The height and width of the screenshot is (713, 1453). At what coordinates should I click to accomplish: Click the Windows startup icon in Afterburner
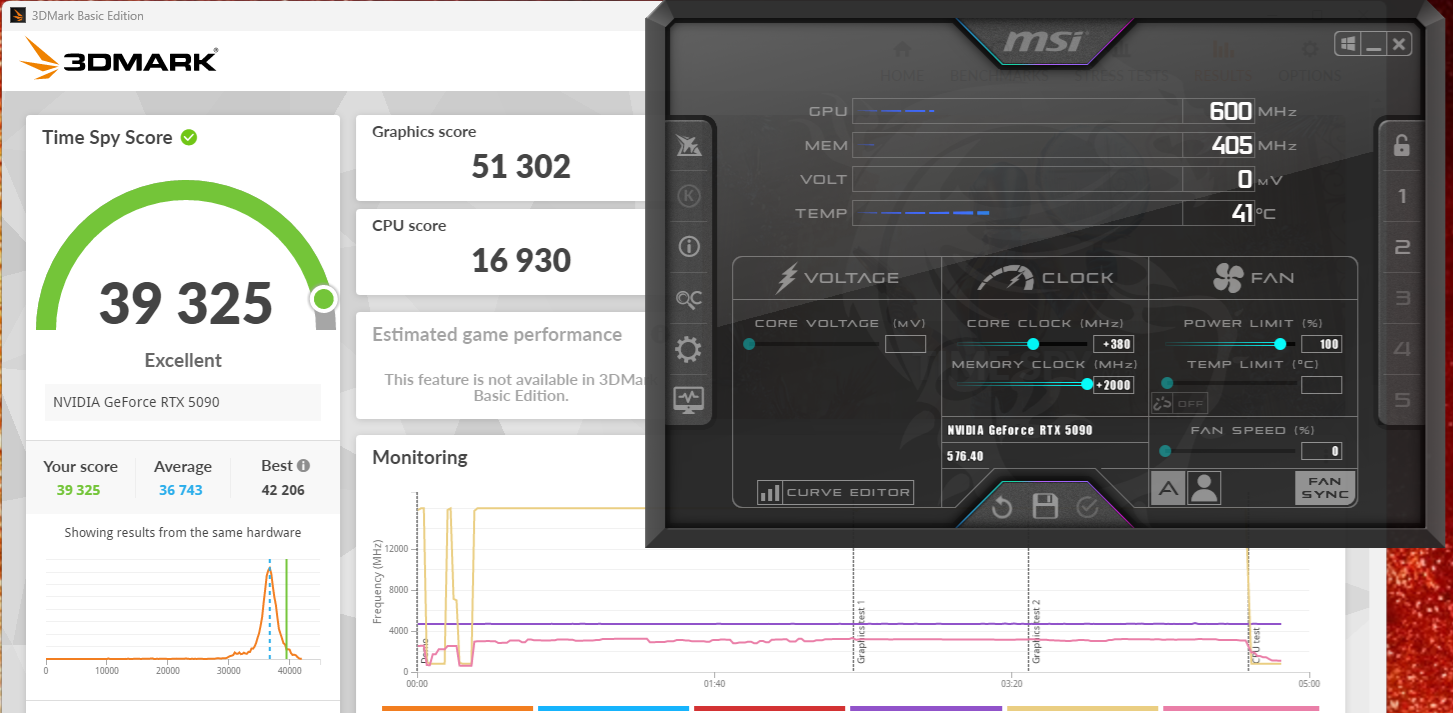(1347, 44)
